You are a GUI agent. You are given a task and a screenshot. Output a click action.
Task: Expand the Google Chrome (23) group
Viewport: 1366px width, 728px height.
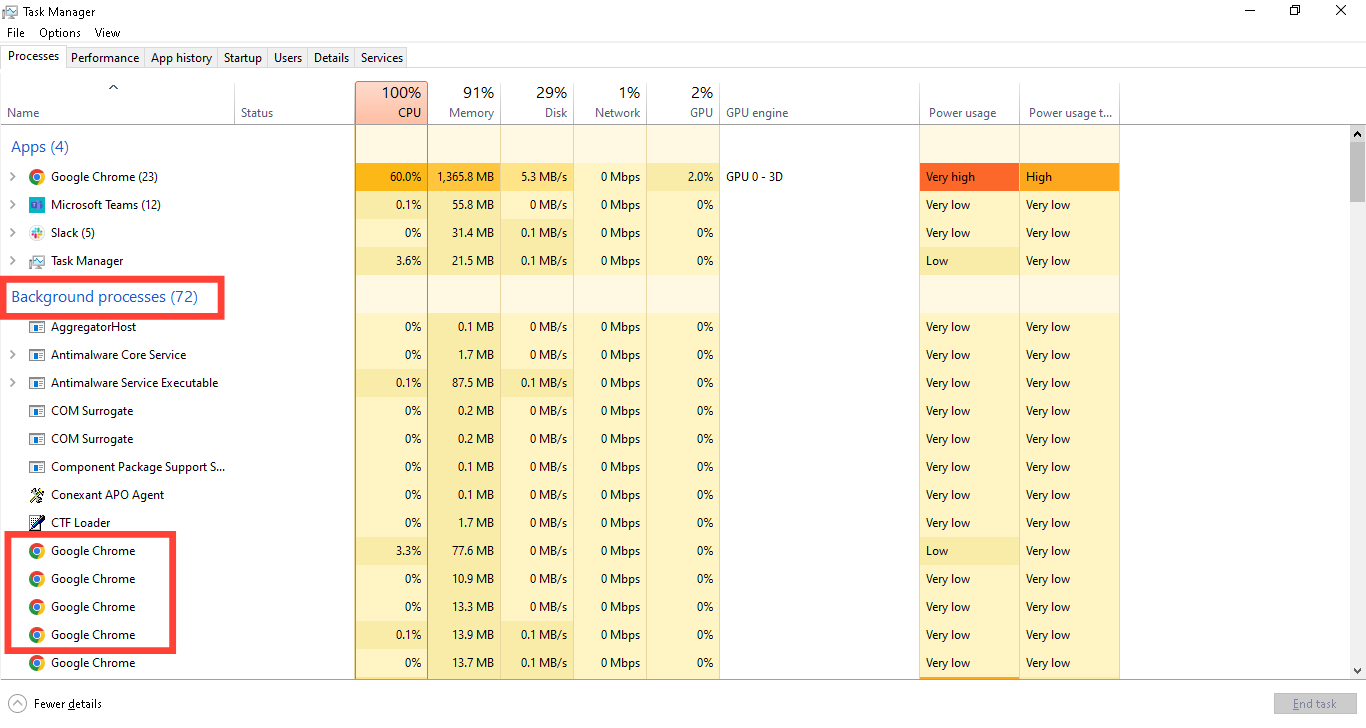click(12, 177)
